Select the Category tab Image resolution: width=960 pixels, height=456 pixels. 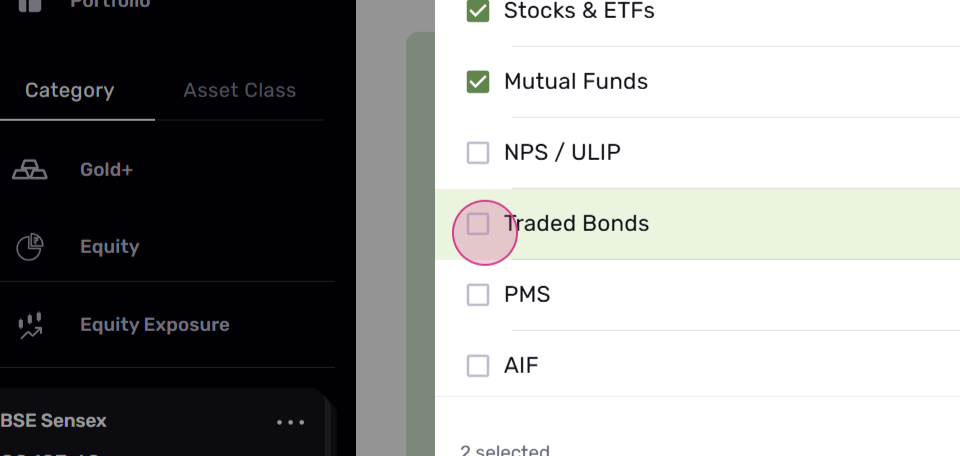click(69, 91)
